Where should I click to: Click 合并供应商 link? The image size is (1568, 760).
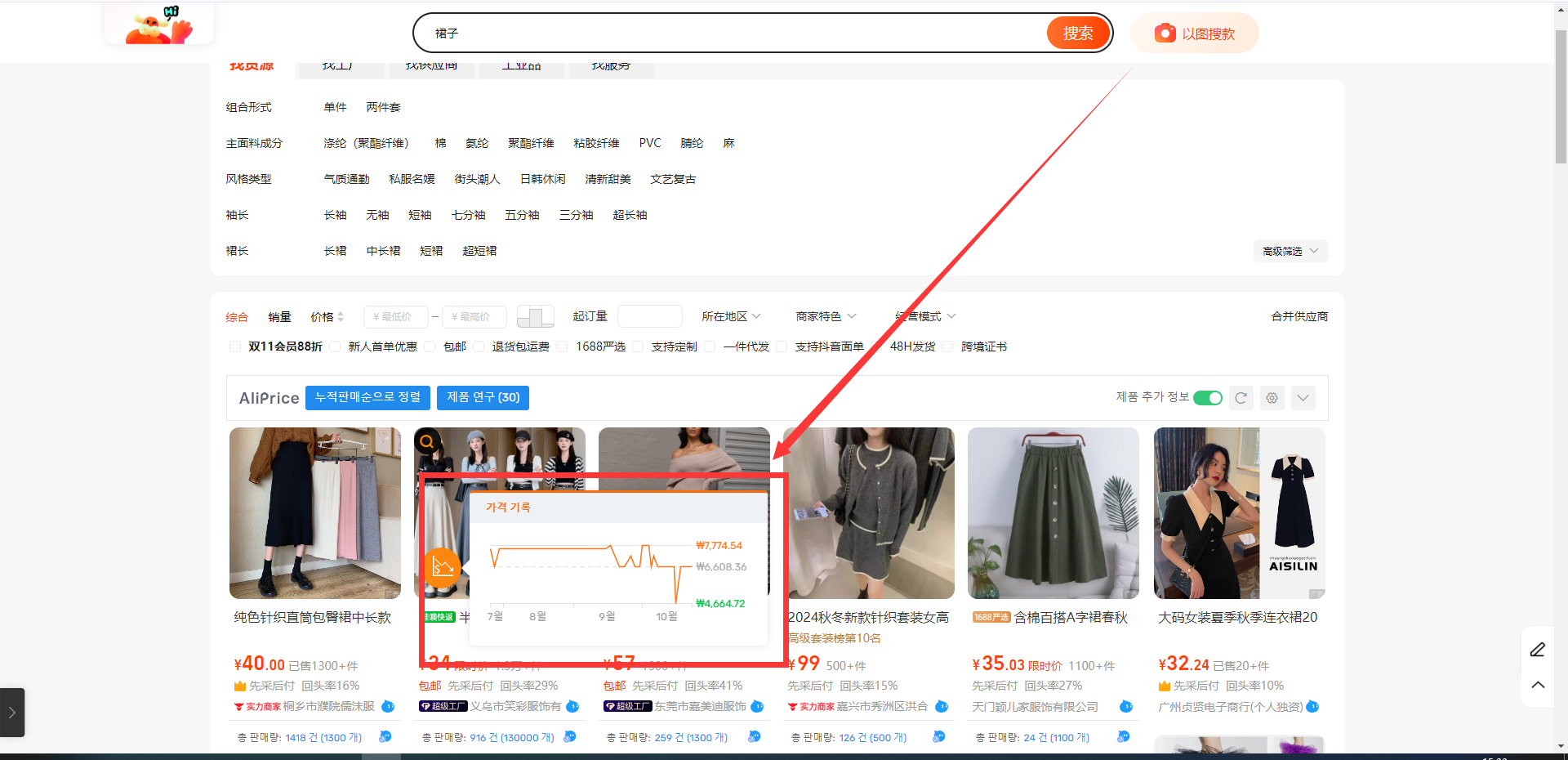[1299, 316]
